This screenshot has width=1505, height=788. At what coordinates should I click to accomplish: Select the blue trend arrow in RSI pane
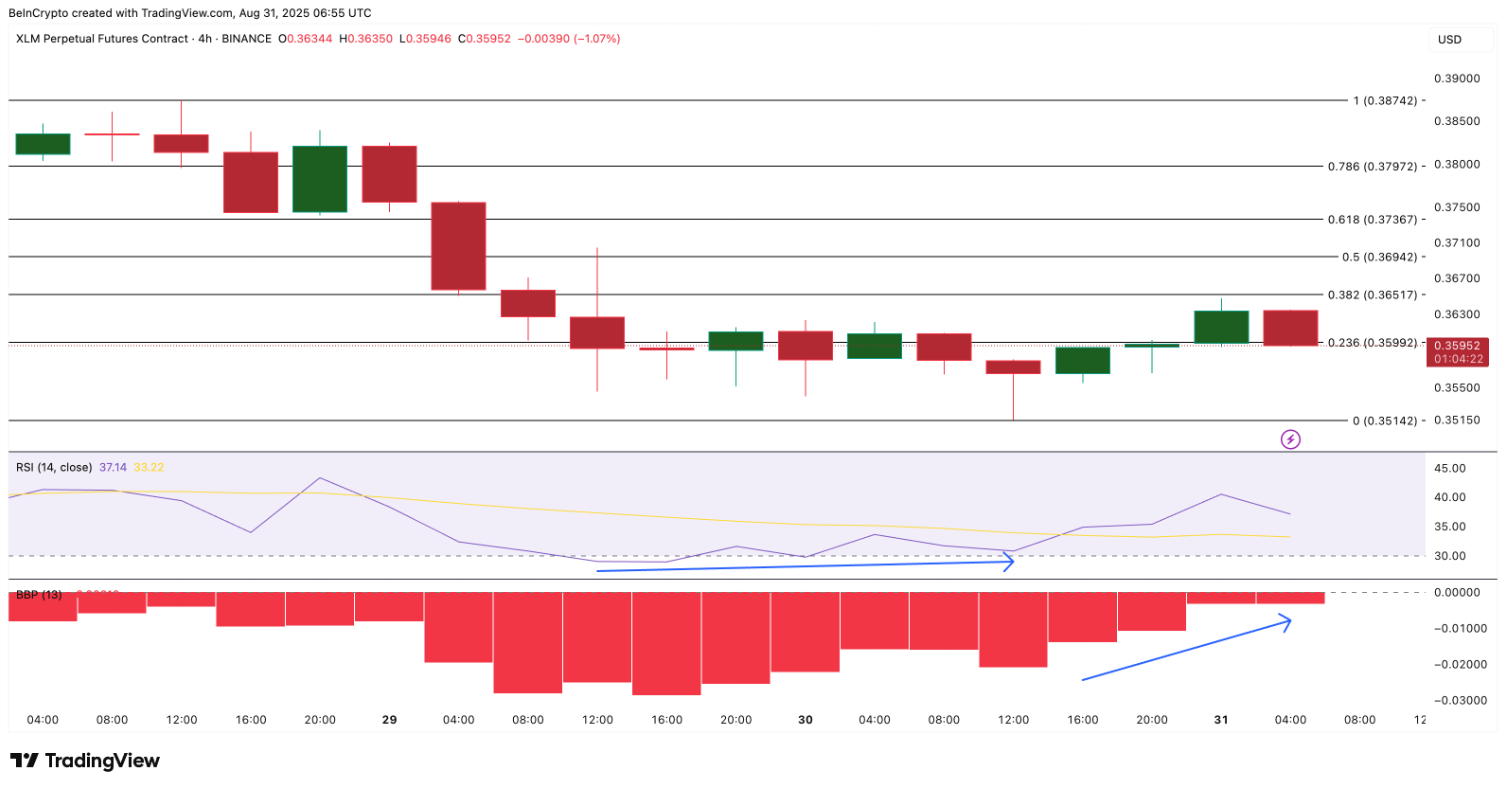(805, 565)
